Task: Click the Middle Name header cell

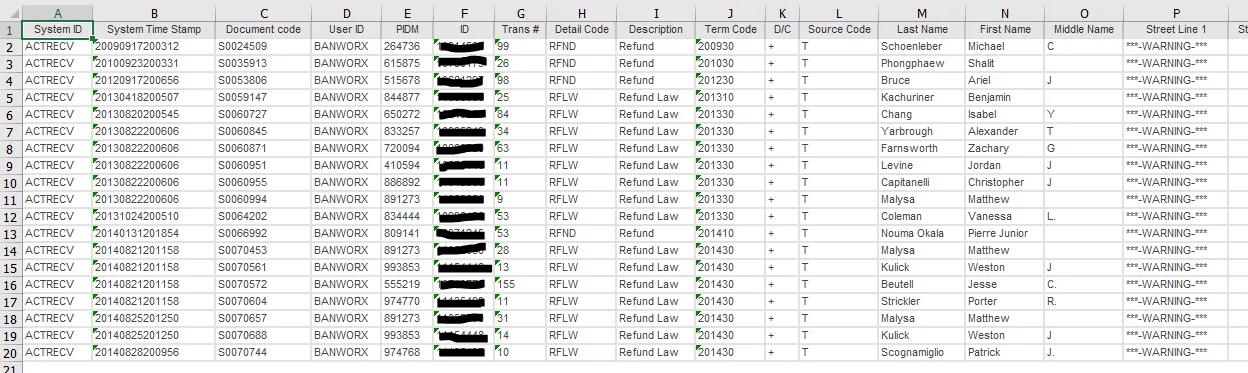Action: (1083, 30)
